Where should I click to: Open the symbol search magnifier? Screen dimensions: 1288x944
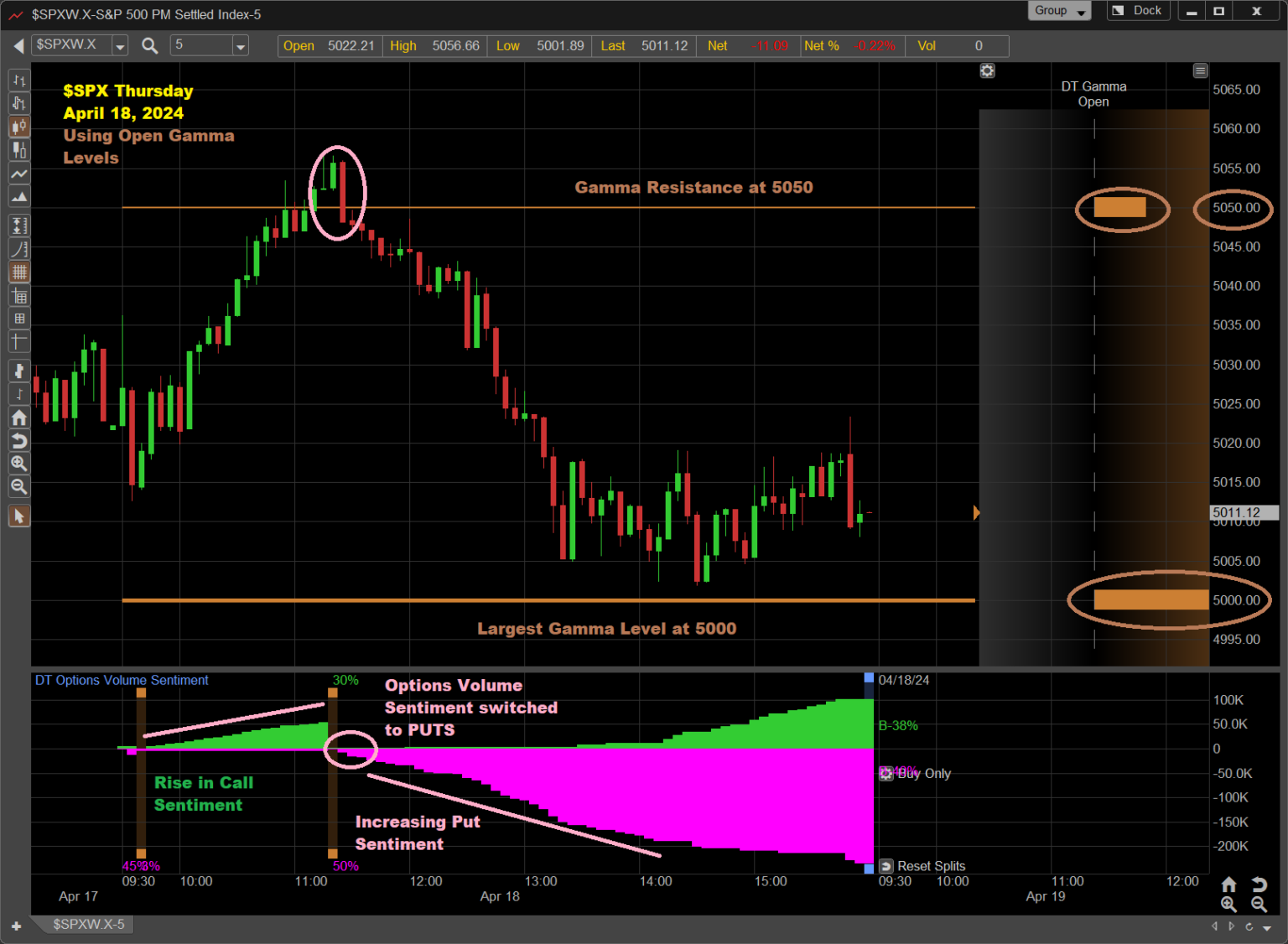coord(150,46)
